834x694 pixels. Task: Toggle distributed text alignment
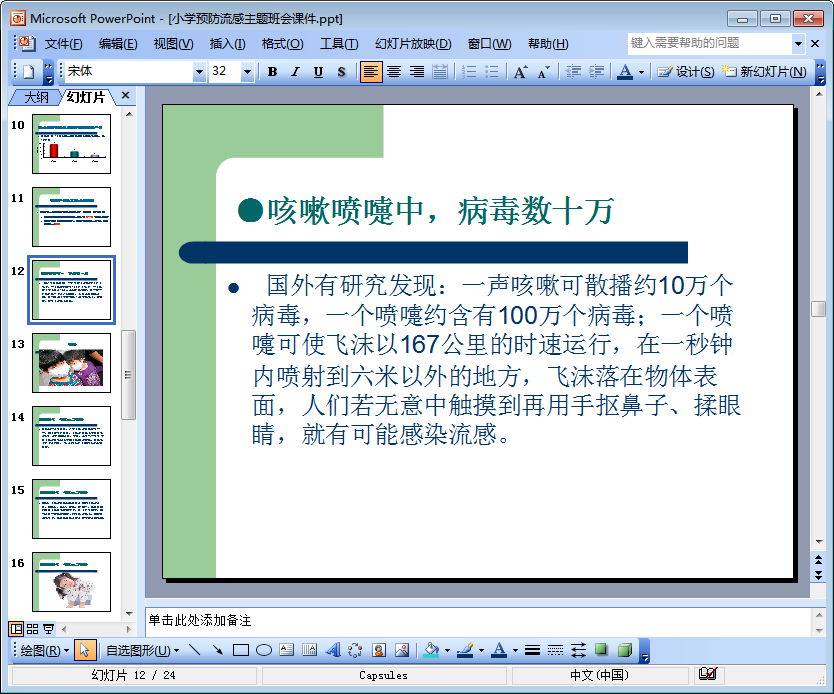[440, 72]
